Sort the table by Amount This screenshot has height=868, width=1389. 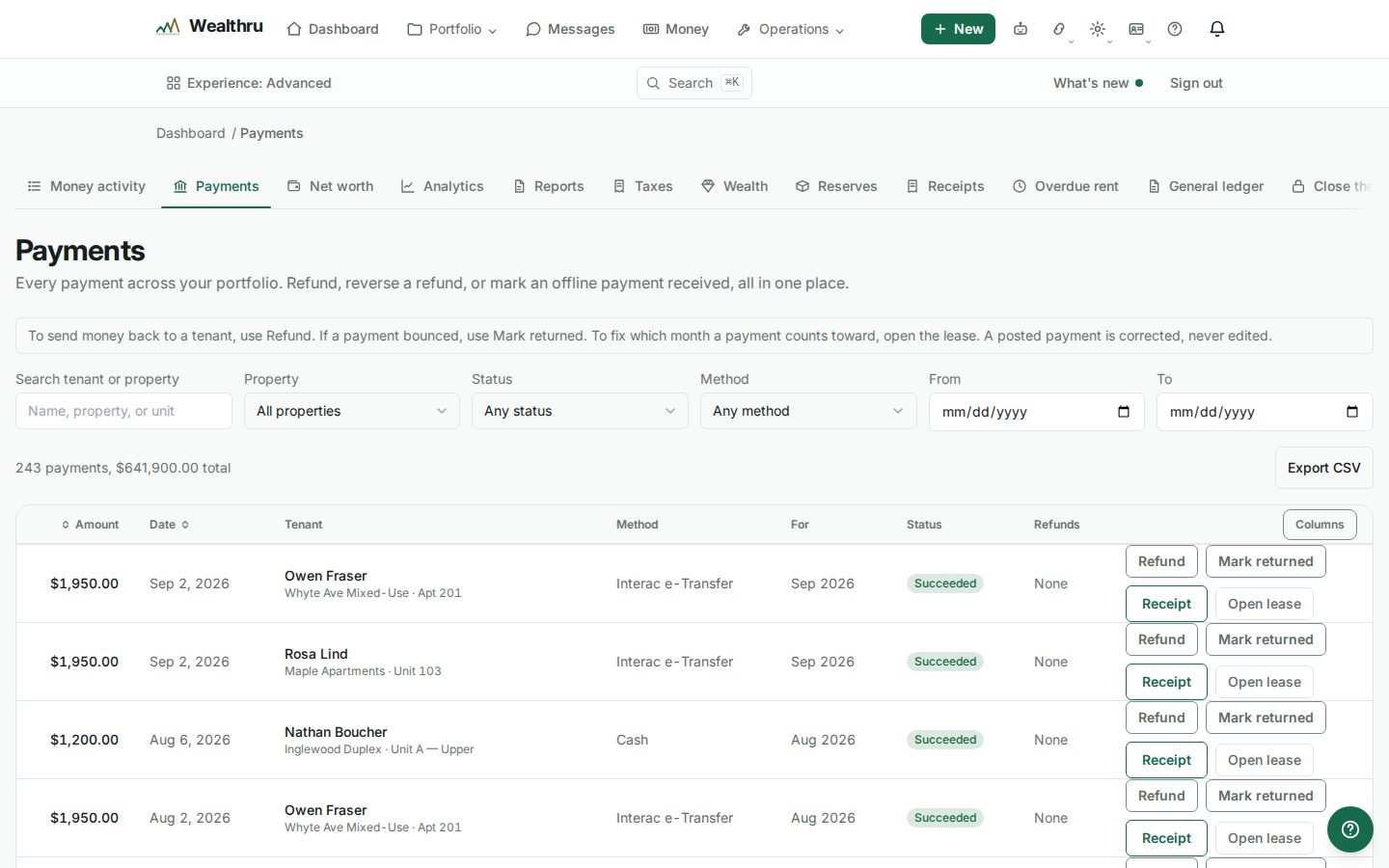click(90, 525)
